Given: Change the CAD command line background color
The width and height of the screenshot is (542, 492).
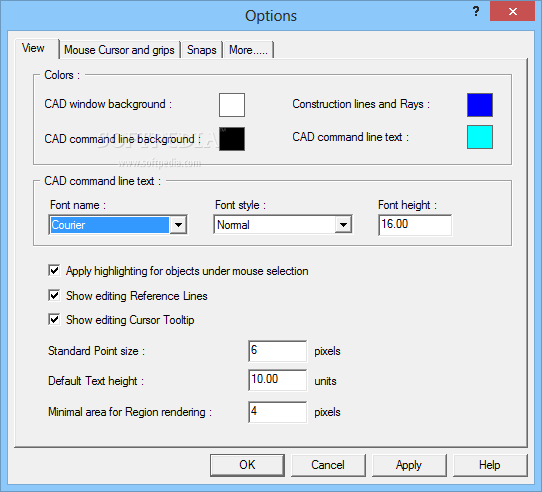Looking at the screenshot, I should 232,139.
